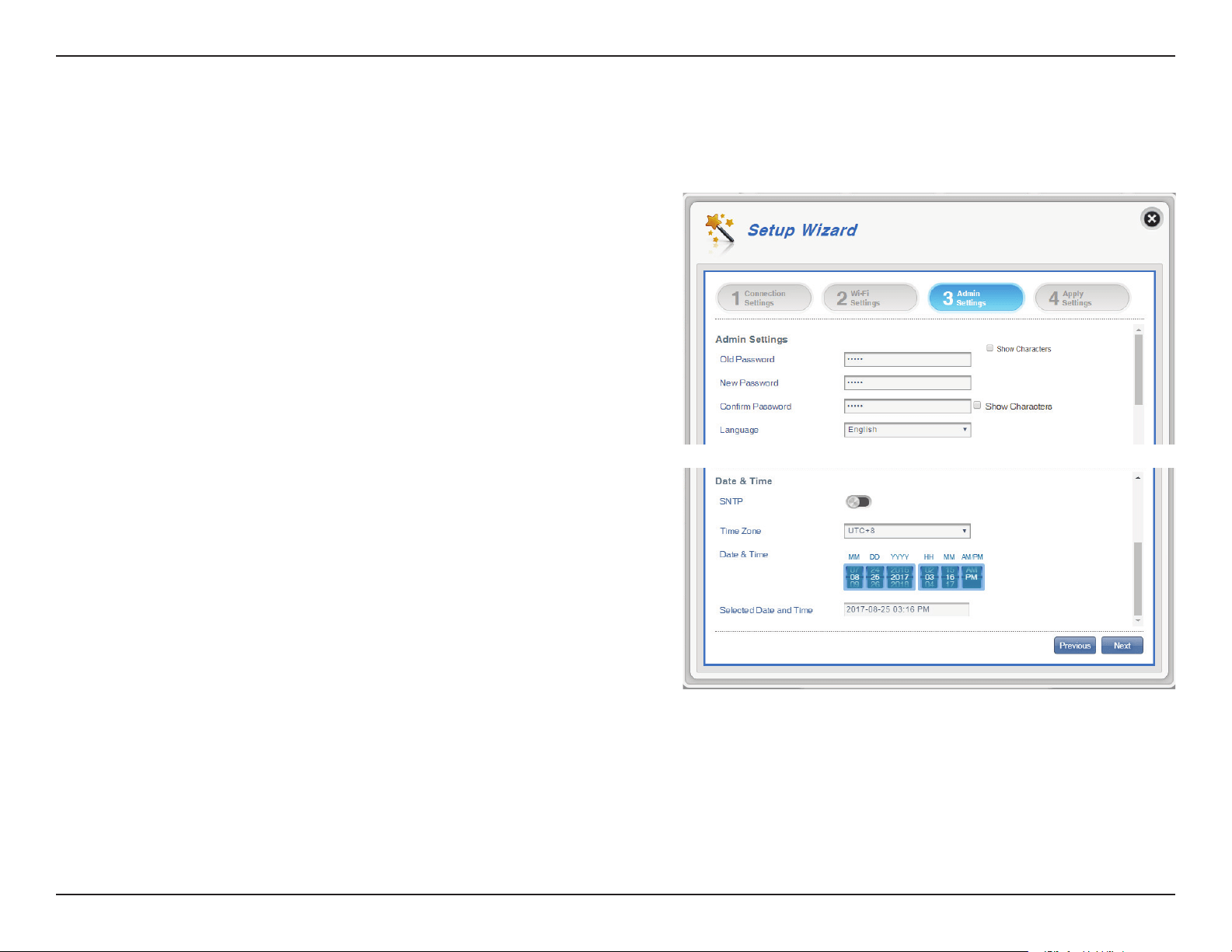Click the New Password field
Screen dimensions: 1232x952
907,382
